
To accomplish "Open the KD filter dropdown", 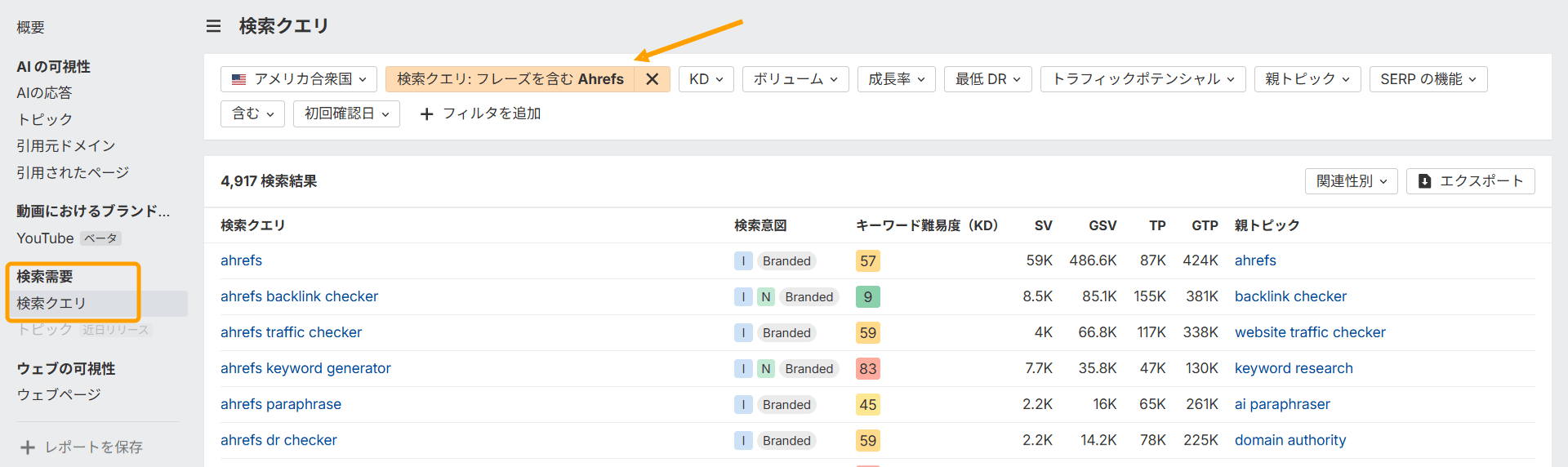I will pyautogui.click(x=706, y=79).
